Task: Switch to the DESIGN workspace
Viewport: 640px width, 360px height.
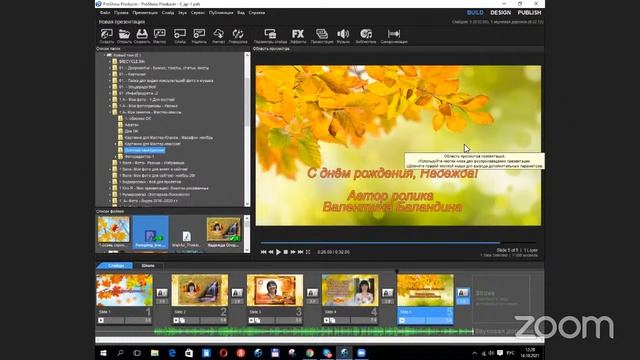Action: (500, 13)
